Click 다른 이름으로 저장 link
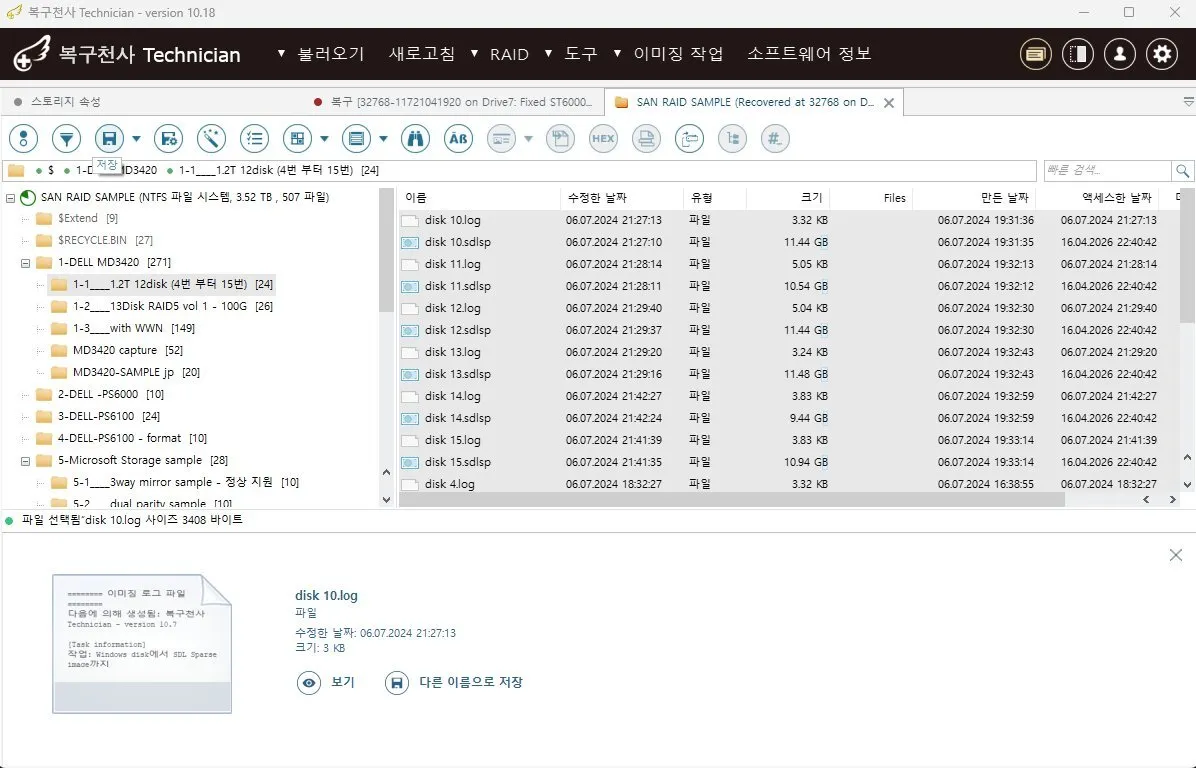Image resolution: width=1196 pixels, height=768 pixels. 471,682
